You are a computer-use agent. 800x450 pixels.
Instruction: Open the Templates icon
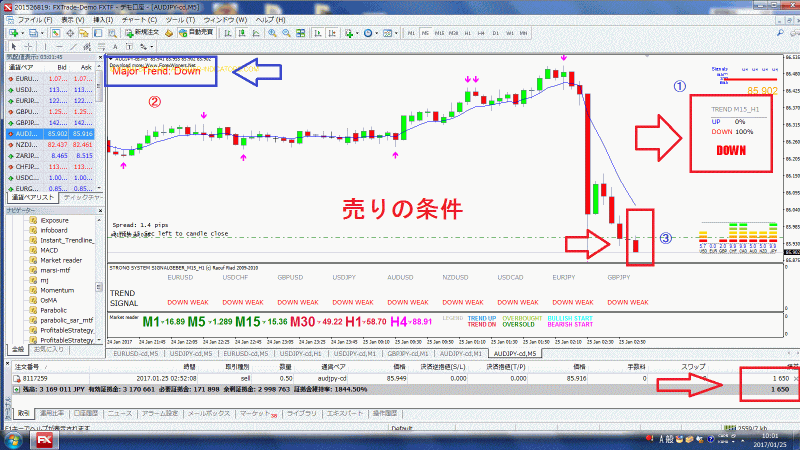pyautogui.click(x=387, y=33)
